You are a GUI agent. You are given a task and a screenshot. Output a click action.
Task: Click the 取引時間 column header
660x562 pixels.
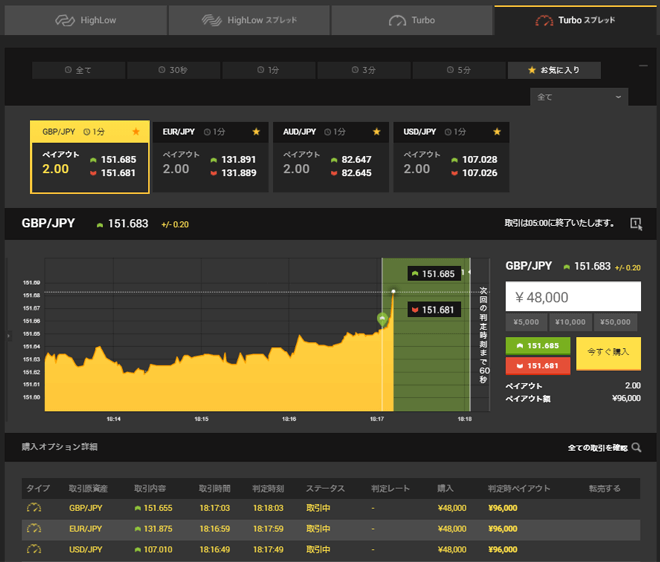pyautogui.click(x=215, y=488)
